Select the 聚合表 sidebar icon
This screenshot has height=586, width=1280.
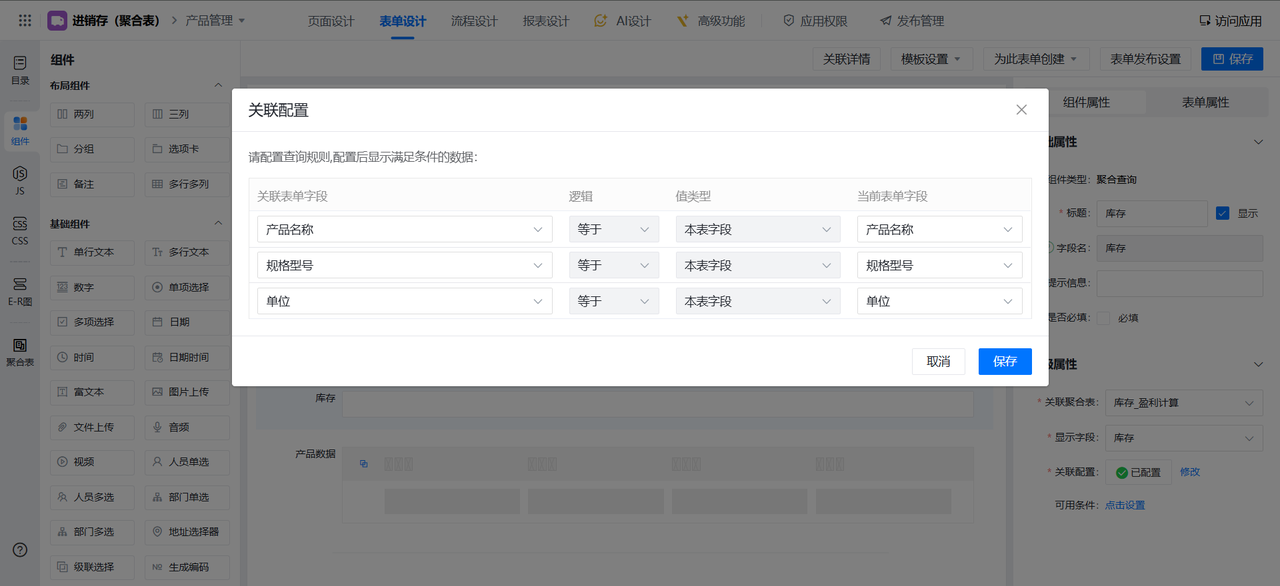coord(20,351)
